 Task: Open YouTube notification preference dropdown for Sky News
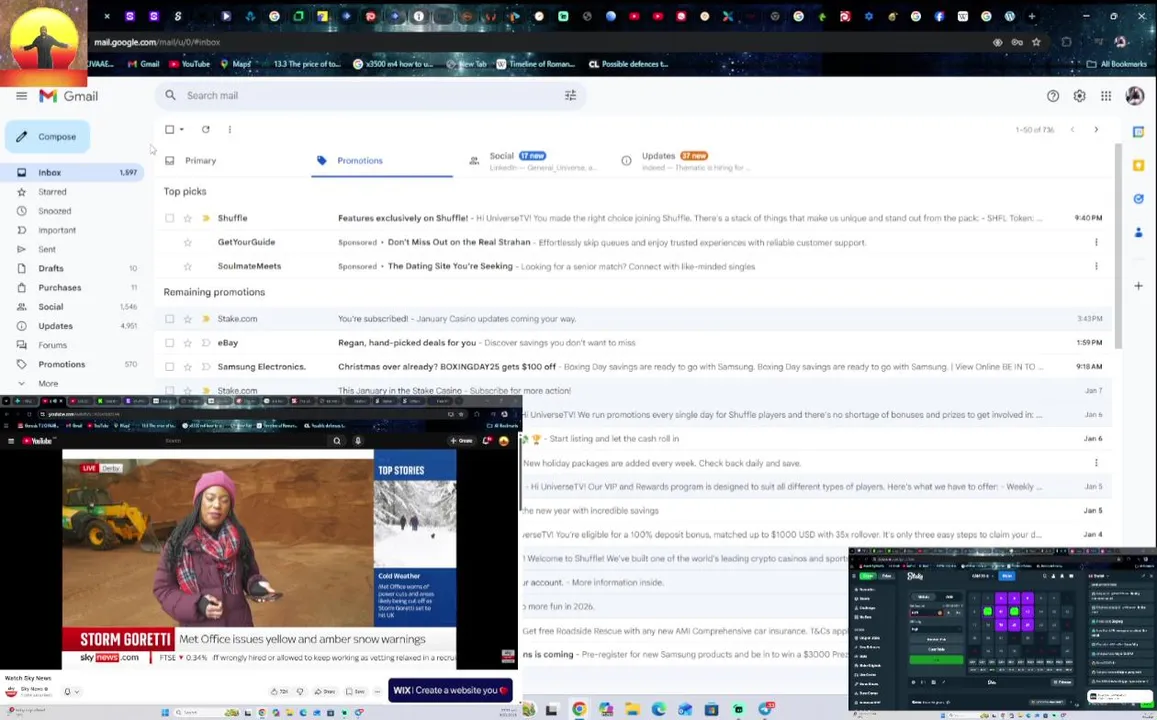click(x=72, y=691)
